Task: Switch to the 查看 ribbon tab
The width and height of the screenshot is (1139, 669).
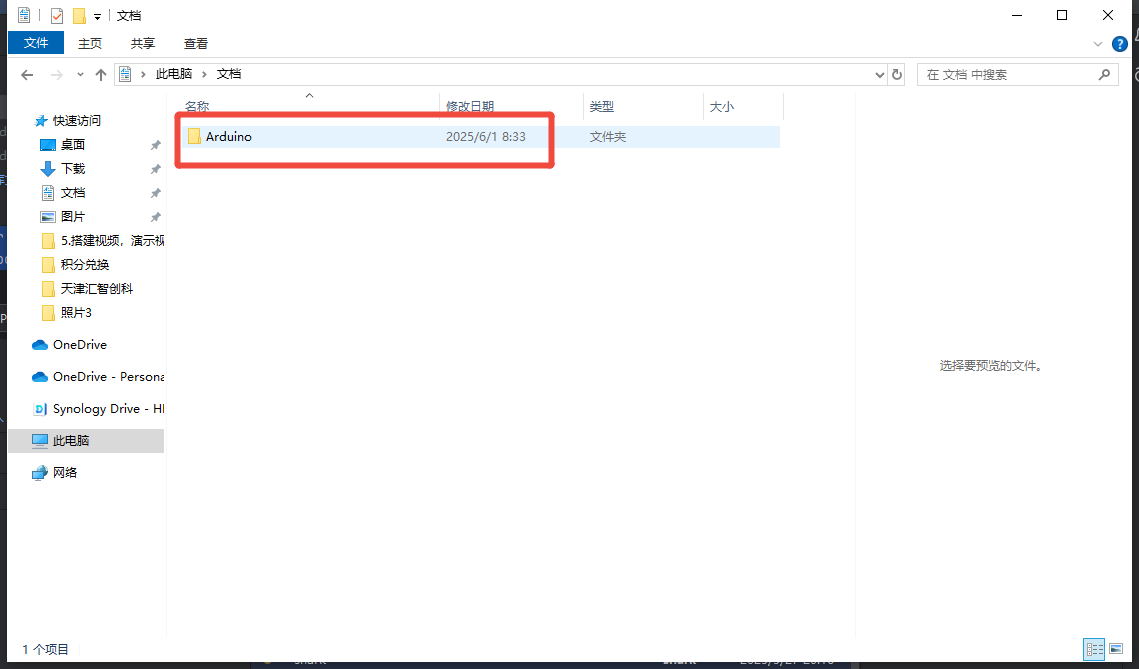Action: 196,43
